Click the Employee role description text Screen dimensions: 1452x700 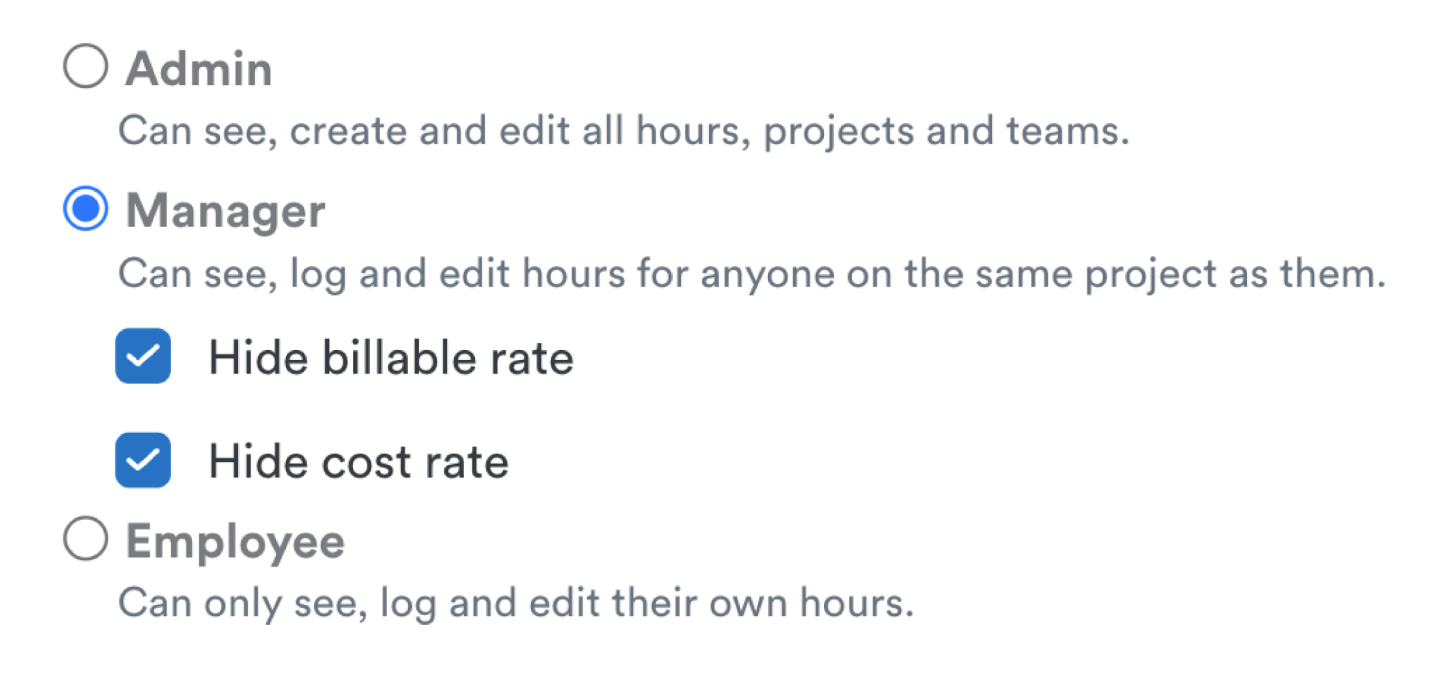coord(515,603)
